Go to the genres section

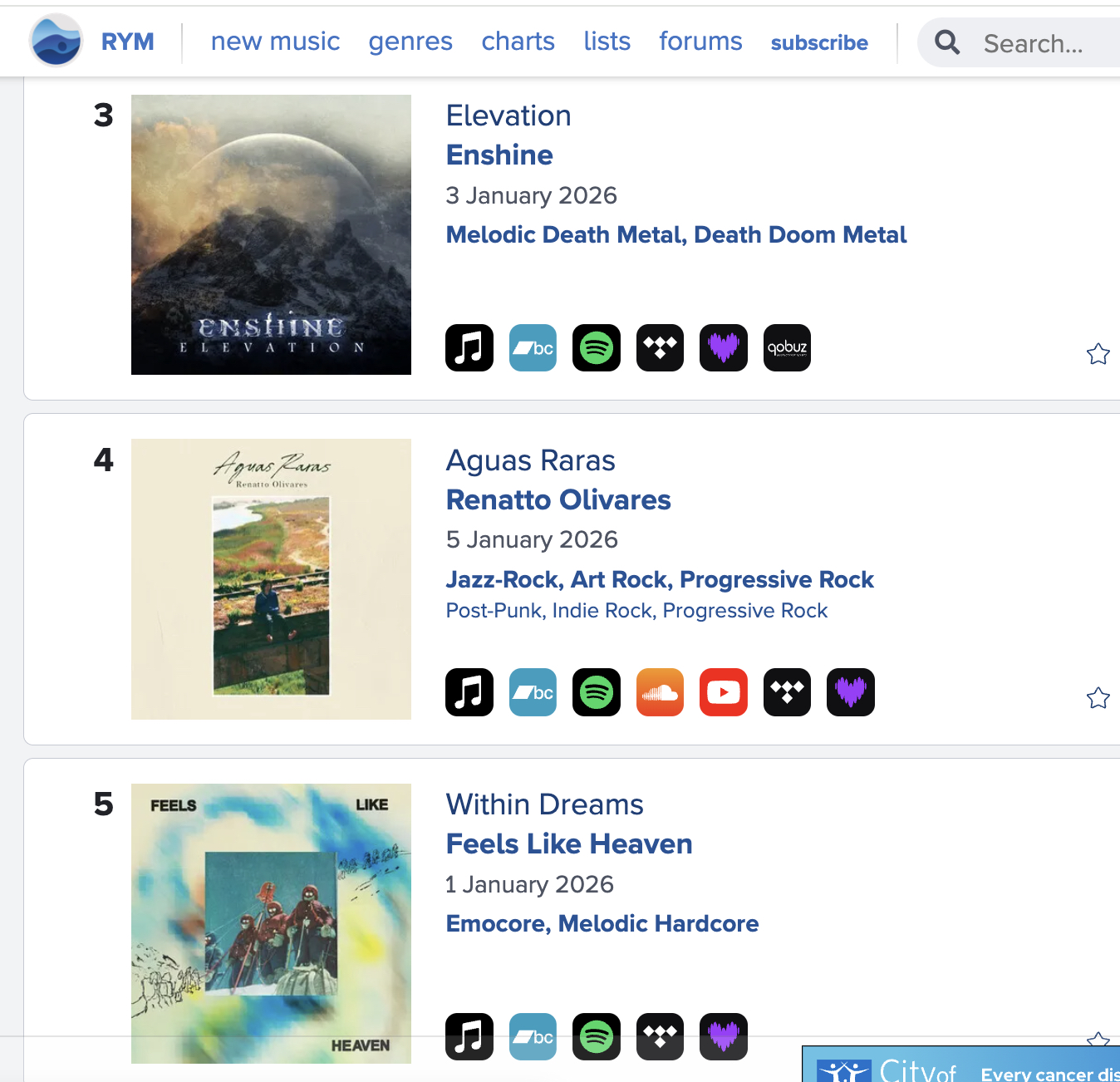click(x=410, y=42)
